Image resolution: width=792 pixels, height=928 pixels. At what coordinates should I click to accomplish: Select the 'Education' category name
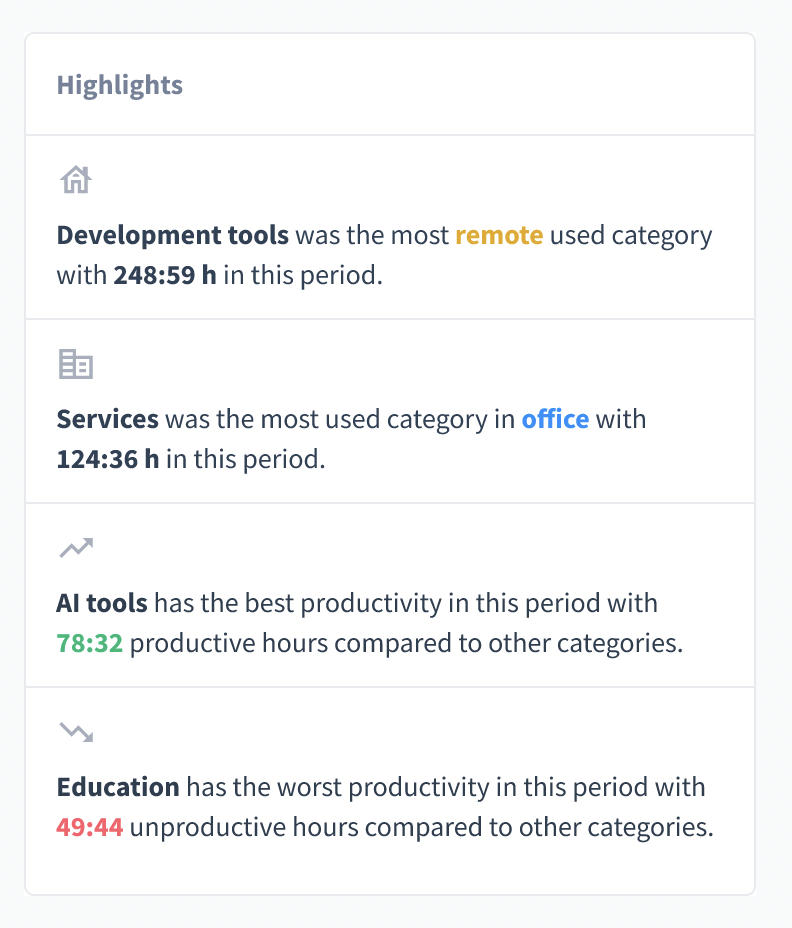click(x=118, y=787)
